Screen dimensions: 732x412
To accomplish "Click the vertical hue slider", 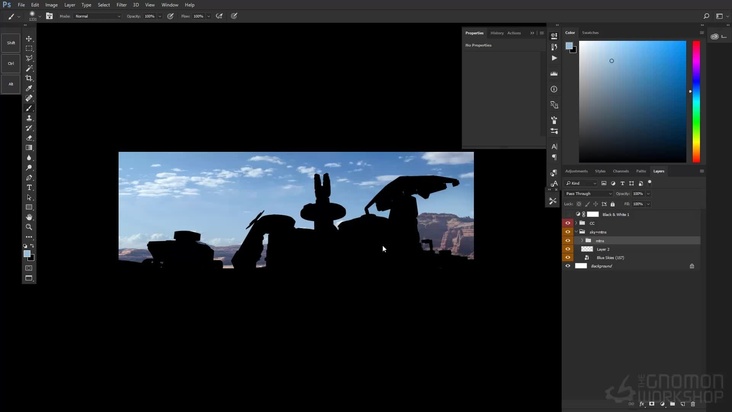I will [696, 100].
